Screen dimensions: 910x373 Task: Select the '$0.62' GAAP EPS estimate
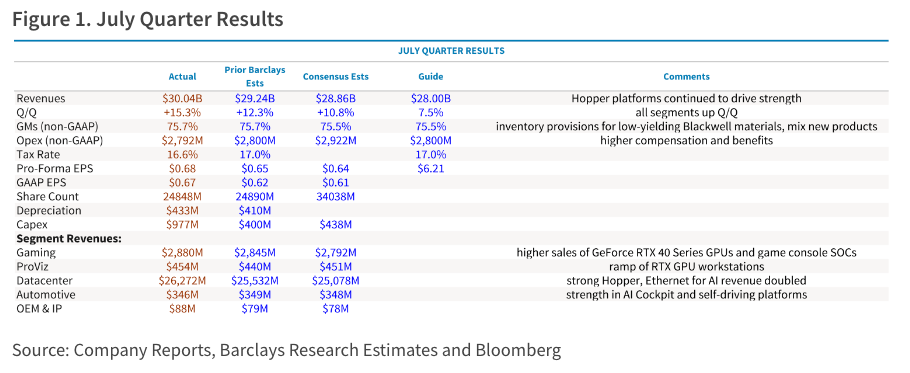pyautogui.click(x=255, y=183)
